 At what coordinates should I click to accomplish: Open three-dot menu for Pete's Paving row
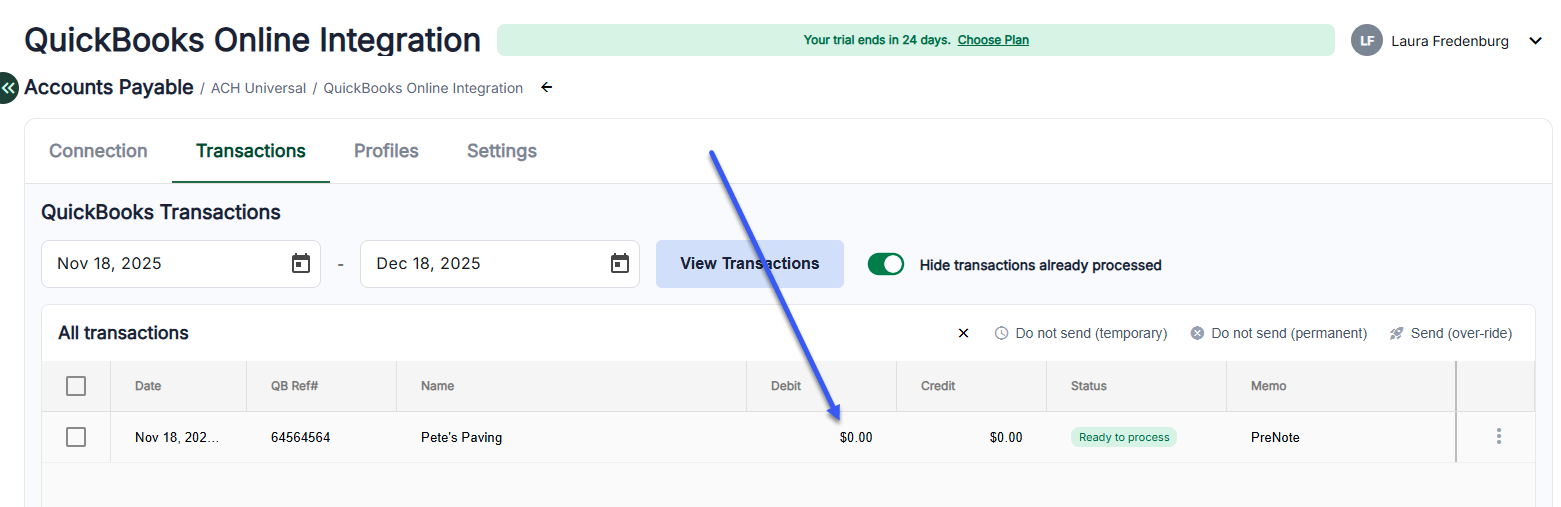(1498, 436)
